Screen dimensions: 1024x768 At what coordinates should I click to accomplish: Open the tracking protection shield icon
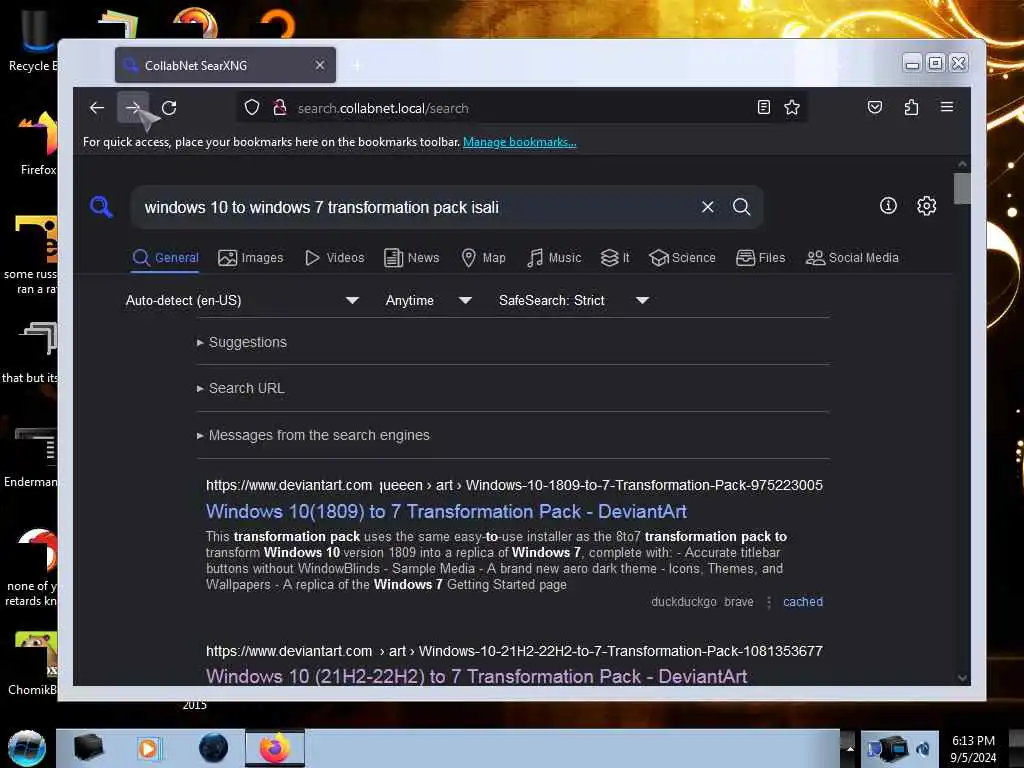(252, 108)
